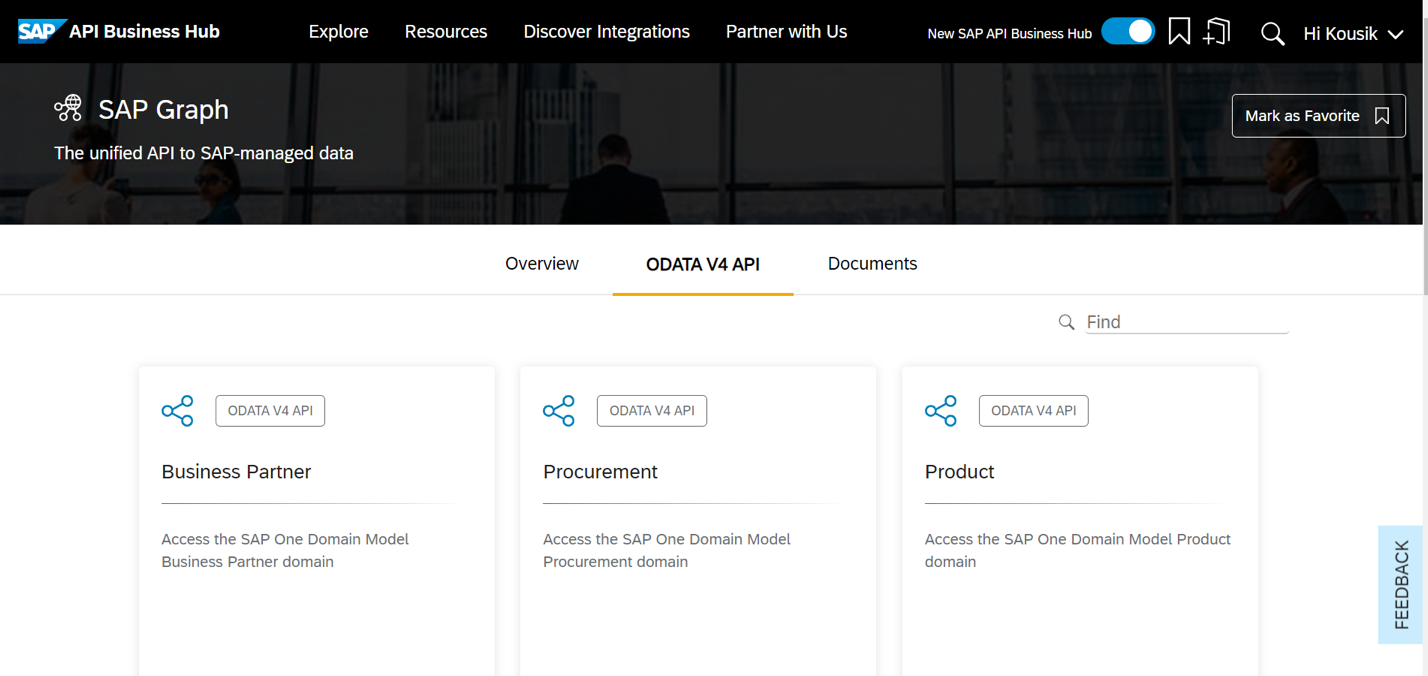Click the SAP Graph page heading
Screen dimensions: 1428x676
point(163,109)
